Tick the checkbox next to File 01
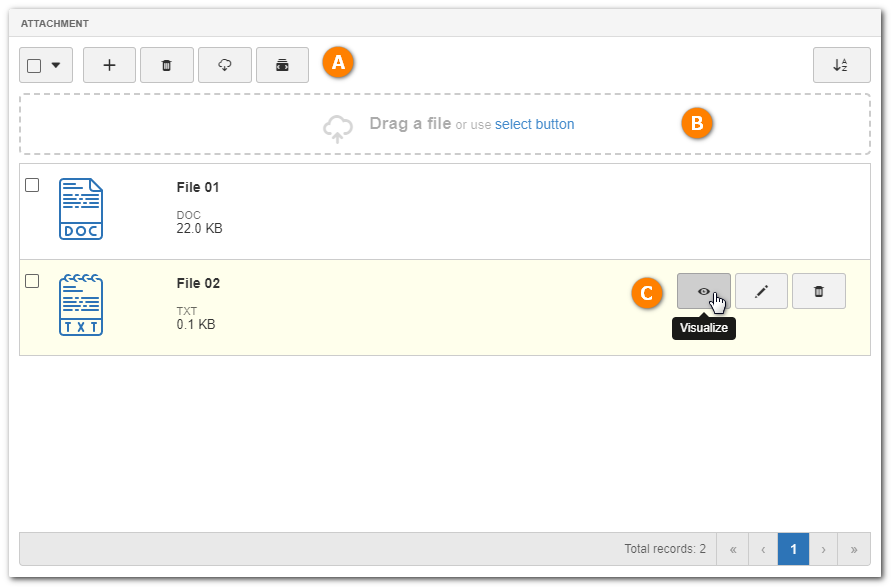The height and width of the screenshot is (587, 891). [32, 185]
